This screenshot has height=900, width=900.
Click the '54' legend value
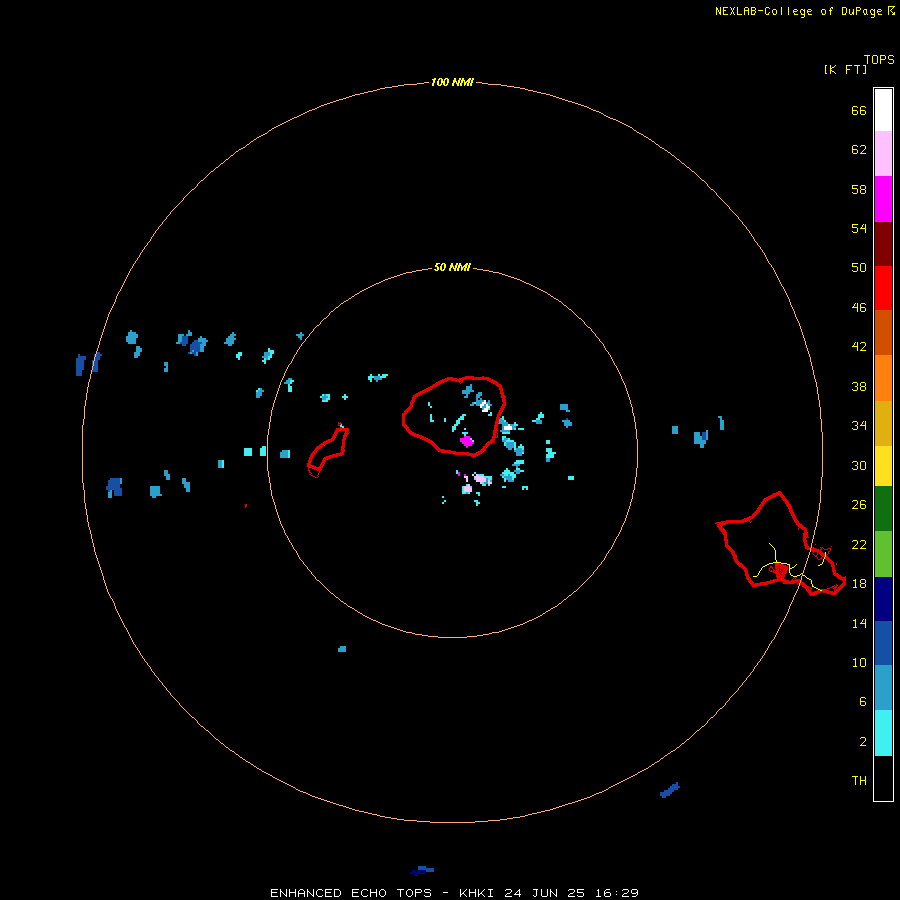click(x=859, y=228)
